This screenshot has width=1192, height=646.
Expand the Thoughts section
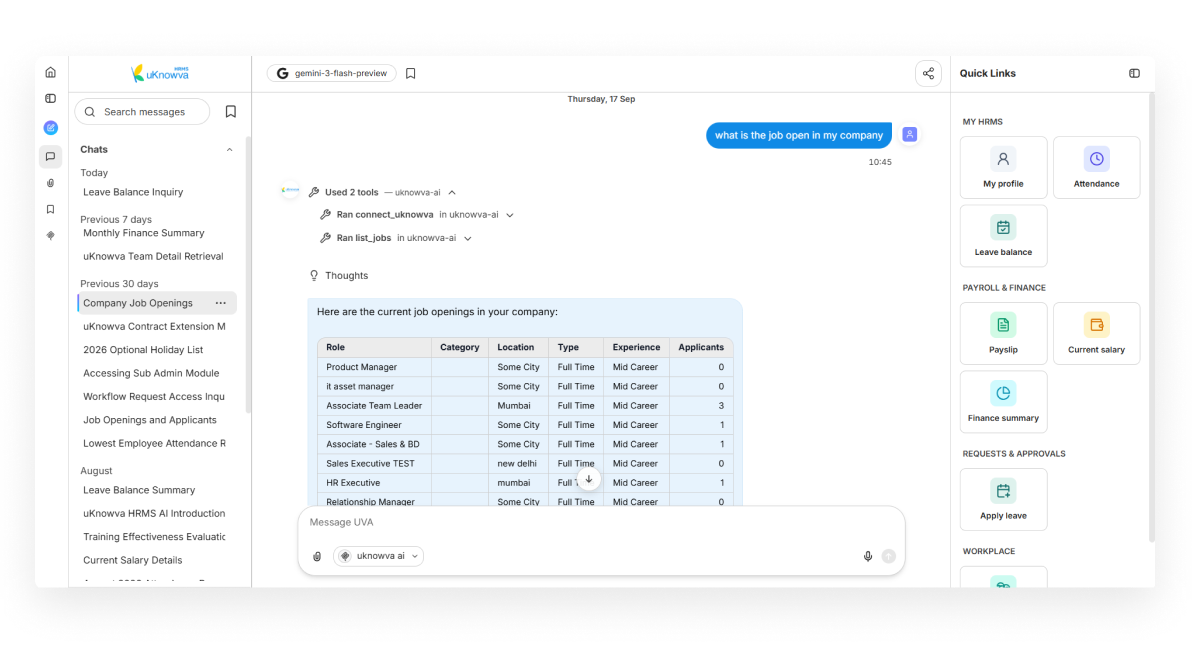(x=339, y=276)
